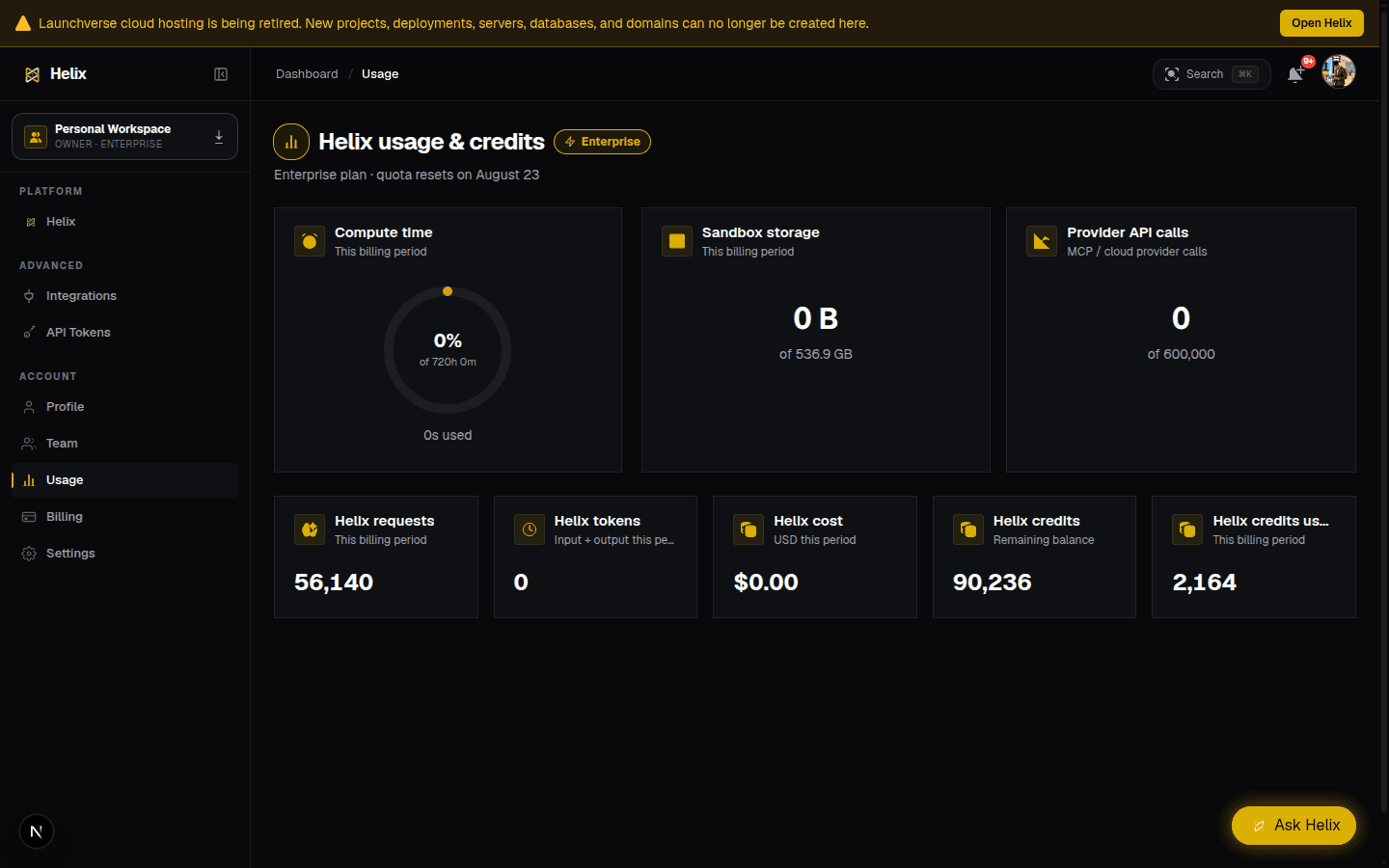Click the Provider API calls icon
1389x868 pixels.
click(1042, 241)
